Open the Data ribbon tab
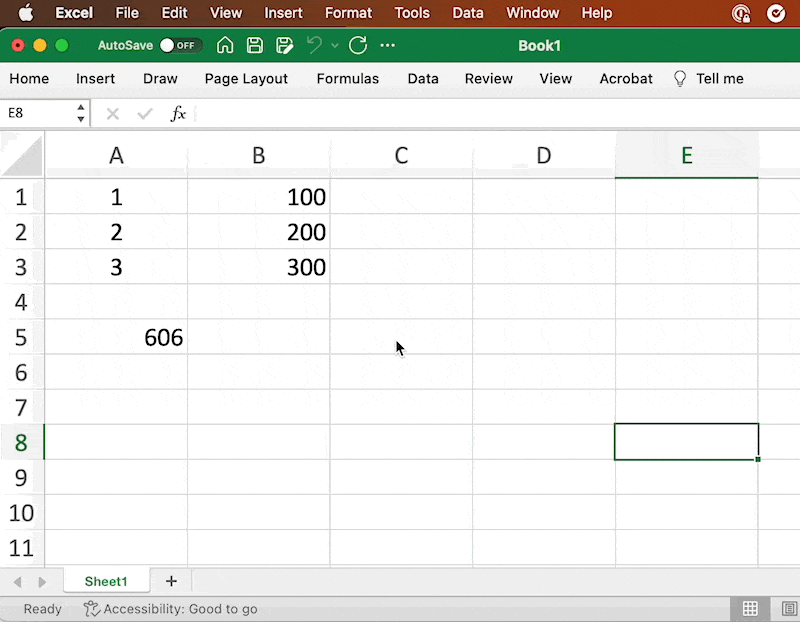The width and height of the screenshot is (800, 622). [423, 79]
